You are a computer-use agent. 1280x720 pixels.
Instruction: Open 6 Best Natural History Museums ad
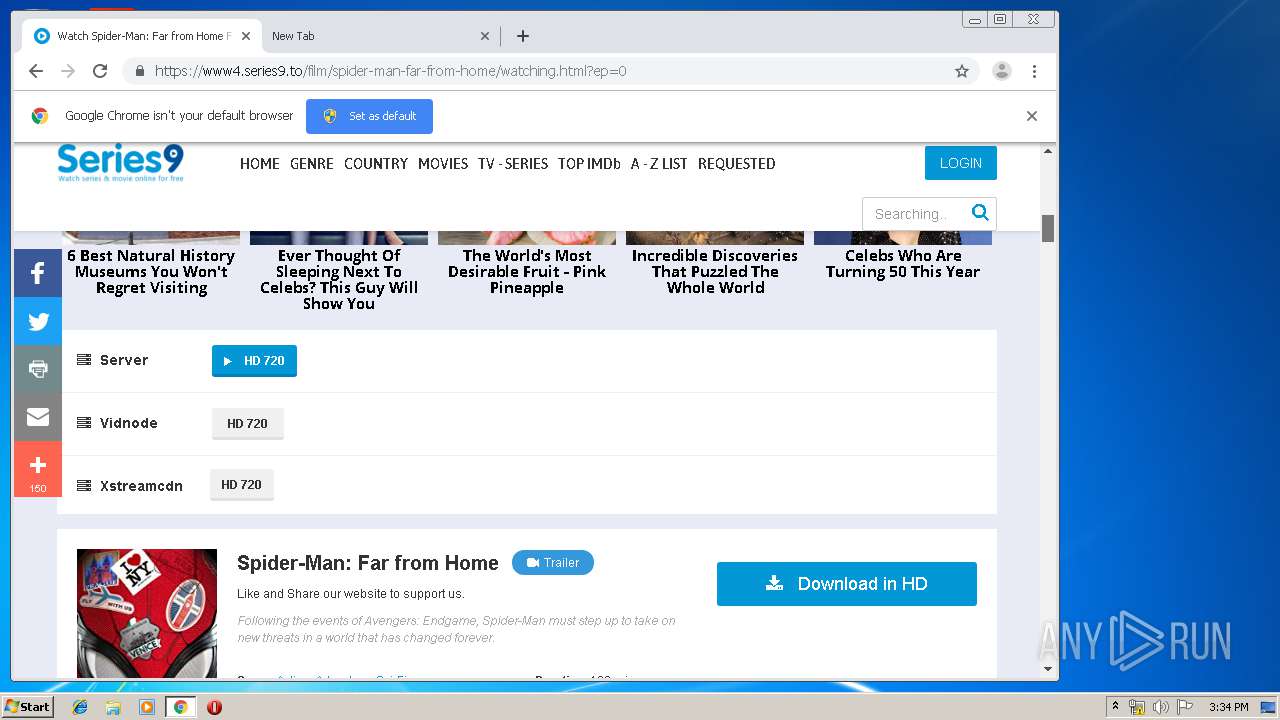click(151, 271)
